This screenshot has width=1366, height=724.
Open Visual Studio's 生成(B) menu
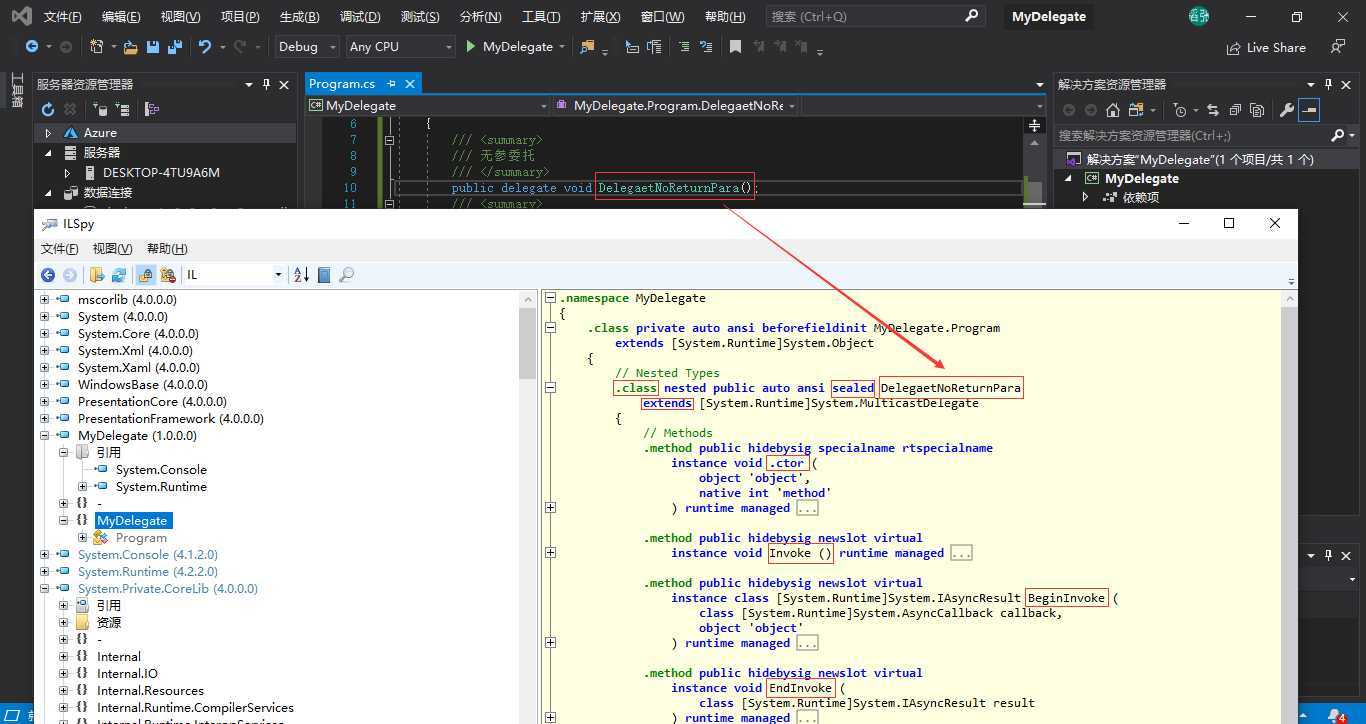click(299, 17)
